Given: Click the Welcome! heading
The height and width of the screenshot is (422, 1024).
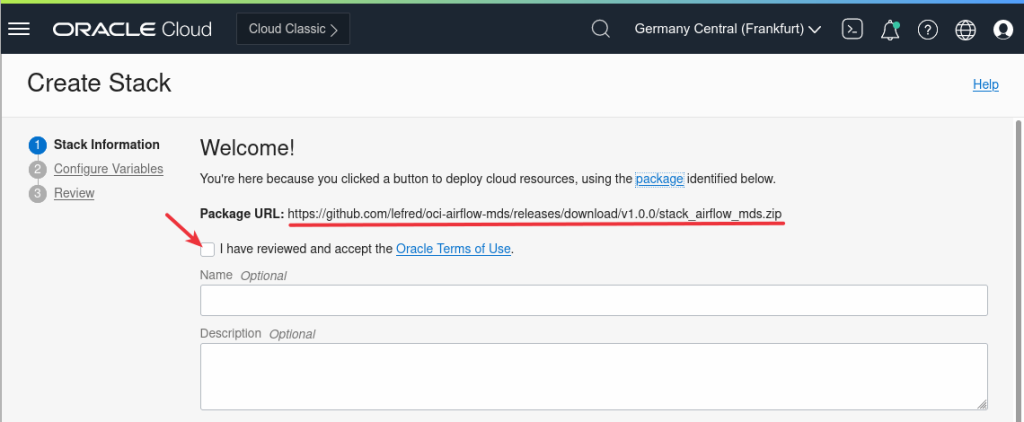Looking at the screenshot, I should pos(248,148).
